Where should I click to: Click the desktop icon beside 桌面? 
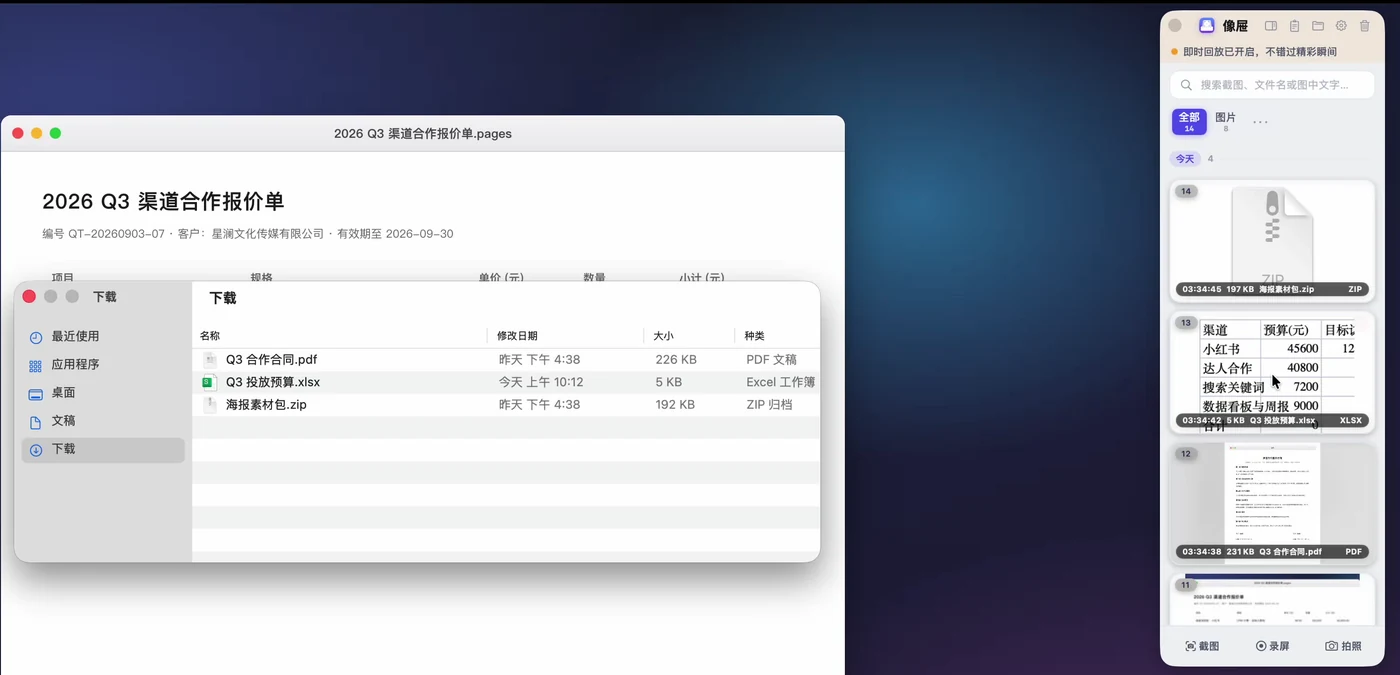click(x=36, y=394)
